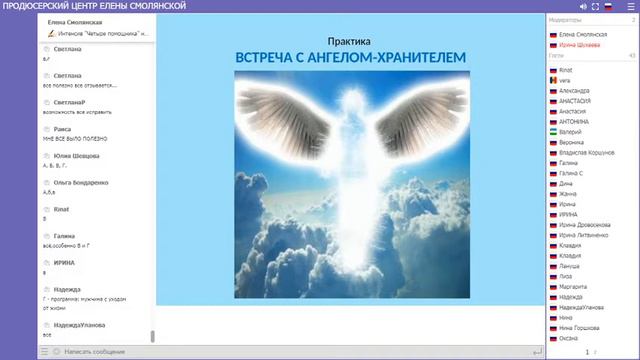The height and width of the screenshot is (360, 640).
Task: Select the chat message 'возможность все исправить'
Action: click(x=77, y=112)
